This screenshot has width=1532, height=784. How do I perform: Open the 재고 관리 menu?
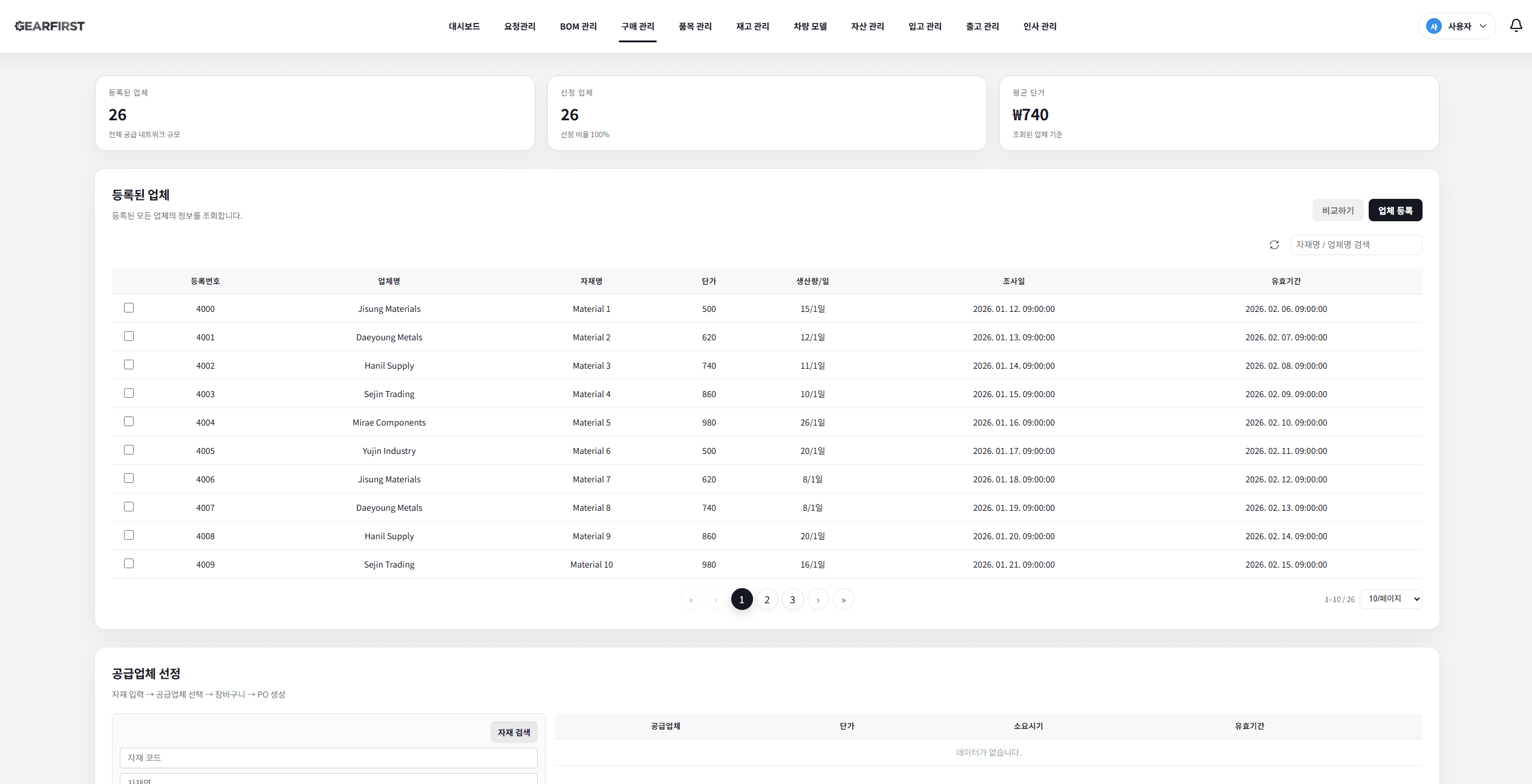coord(752,26)
